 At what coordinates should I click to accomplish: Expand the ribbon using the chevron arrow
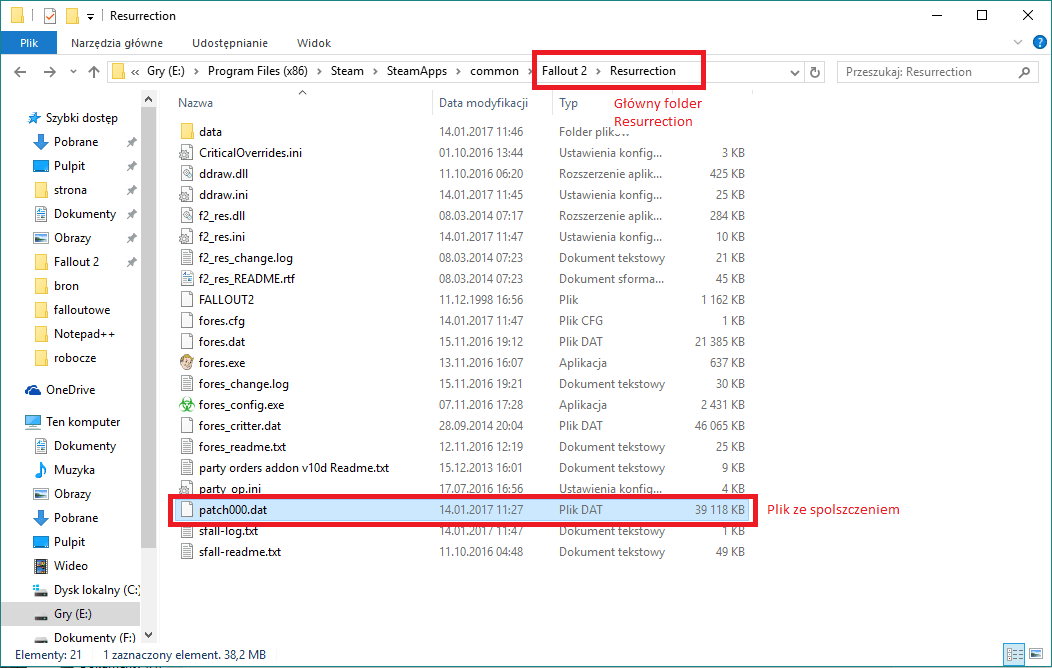point(1018,43)
